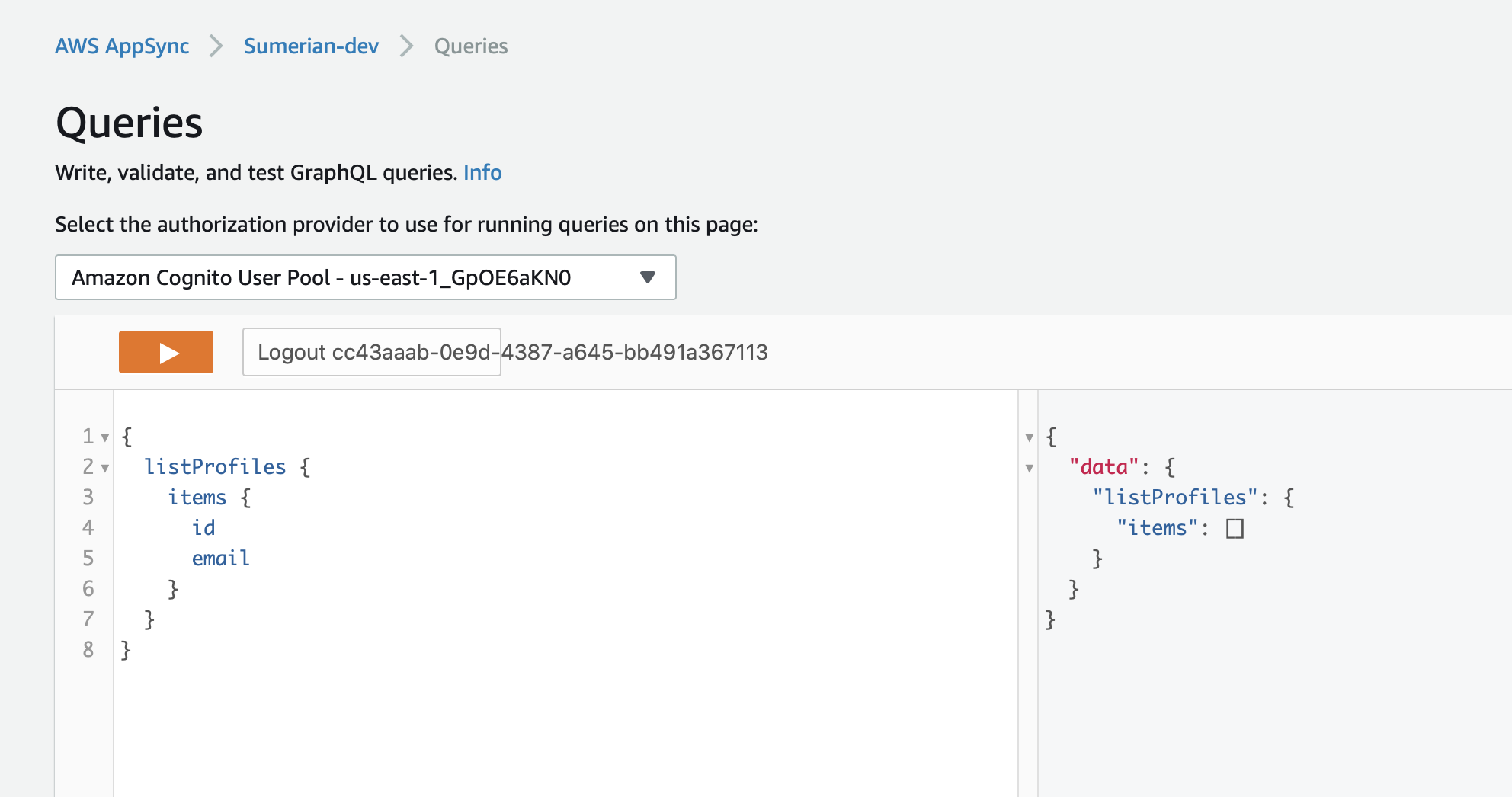This screenshot has width=1512, height=797.
Task: Collapse the listProfiles fold arrow on line 2
Action: tap(105, 468)
